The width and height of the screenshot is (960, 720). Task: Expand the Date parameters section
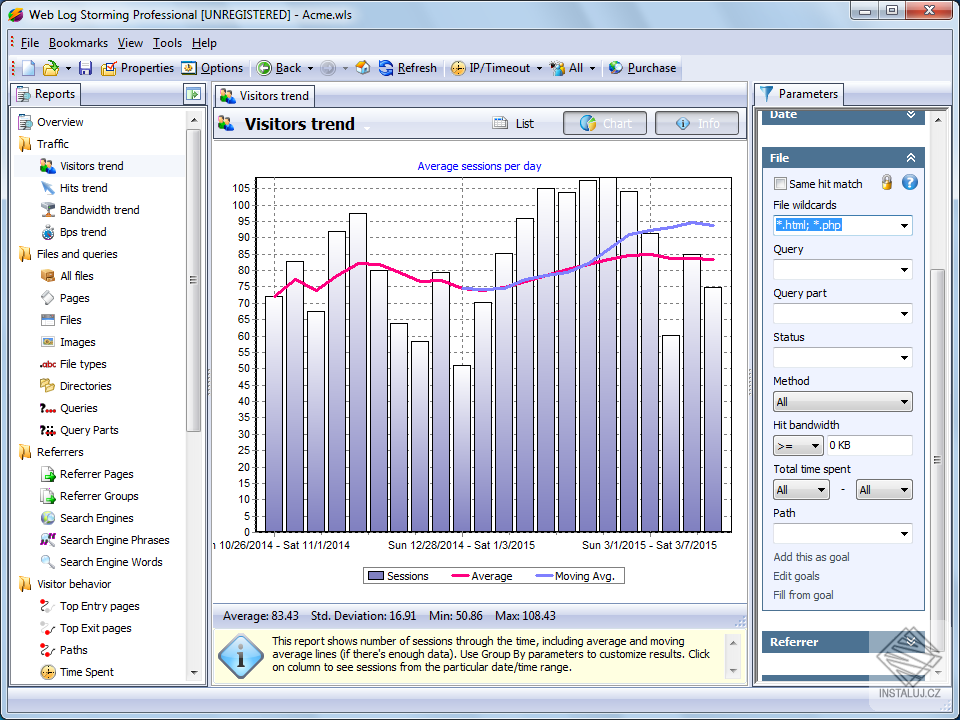pos(911,114)
